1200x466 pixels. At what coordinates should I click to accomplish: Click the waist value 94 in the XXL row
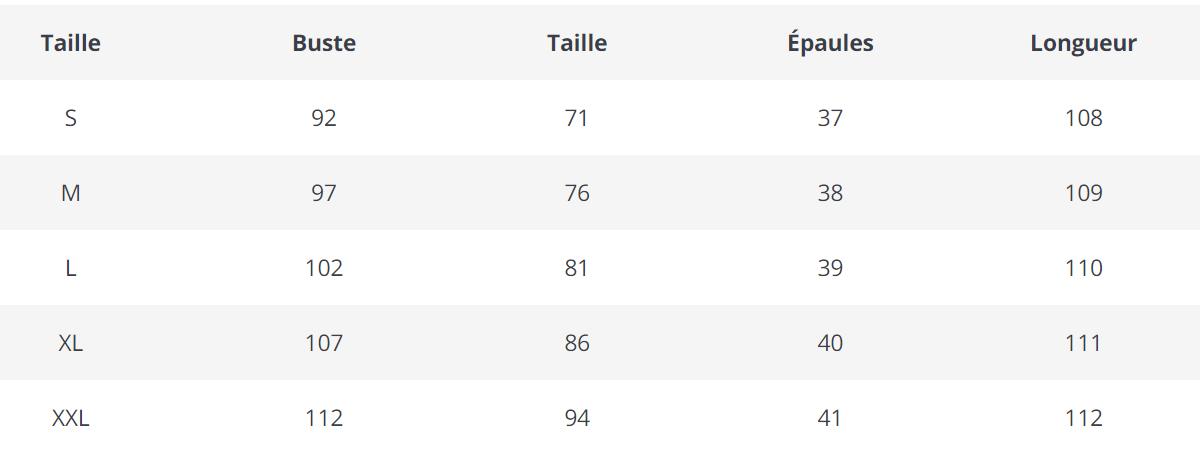pos(577,418)
